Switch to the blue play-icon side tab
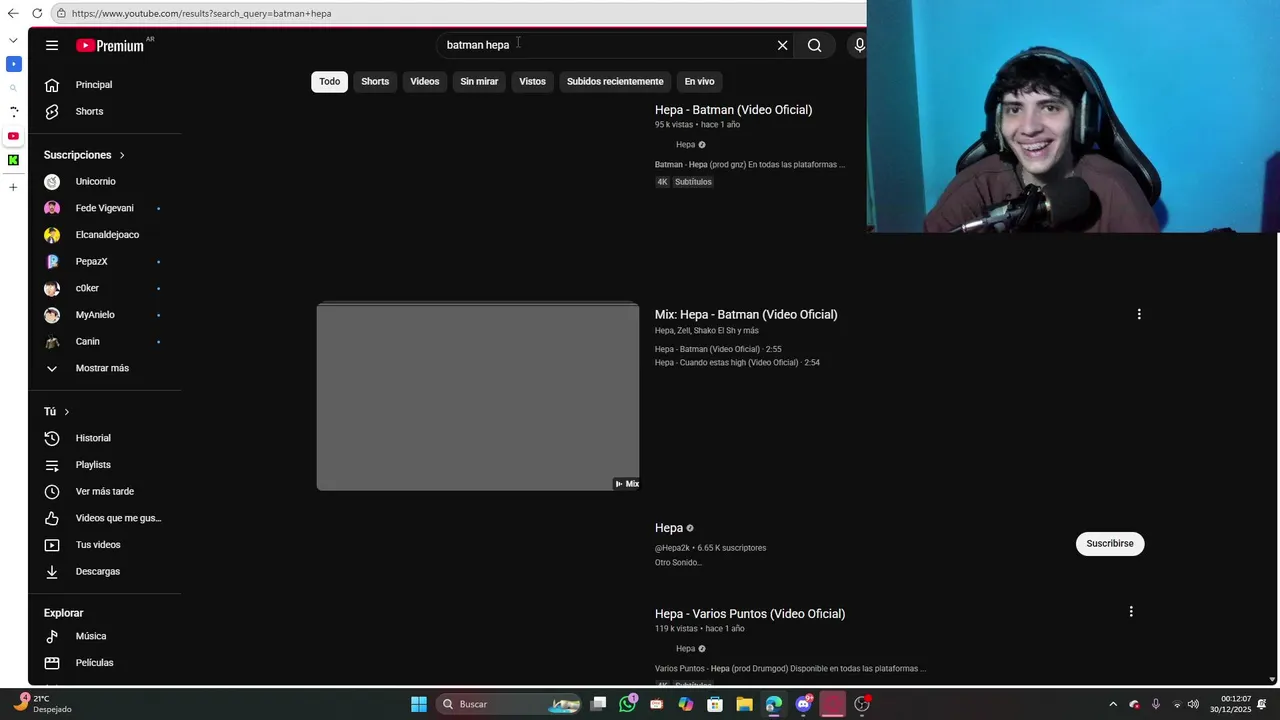Image resolution: width=1280 pixels, height=720 pixels. pyautogui.click(x=13, y=64)
